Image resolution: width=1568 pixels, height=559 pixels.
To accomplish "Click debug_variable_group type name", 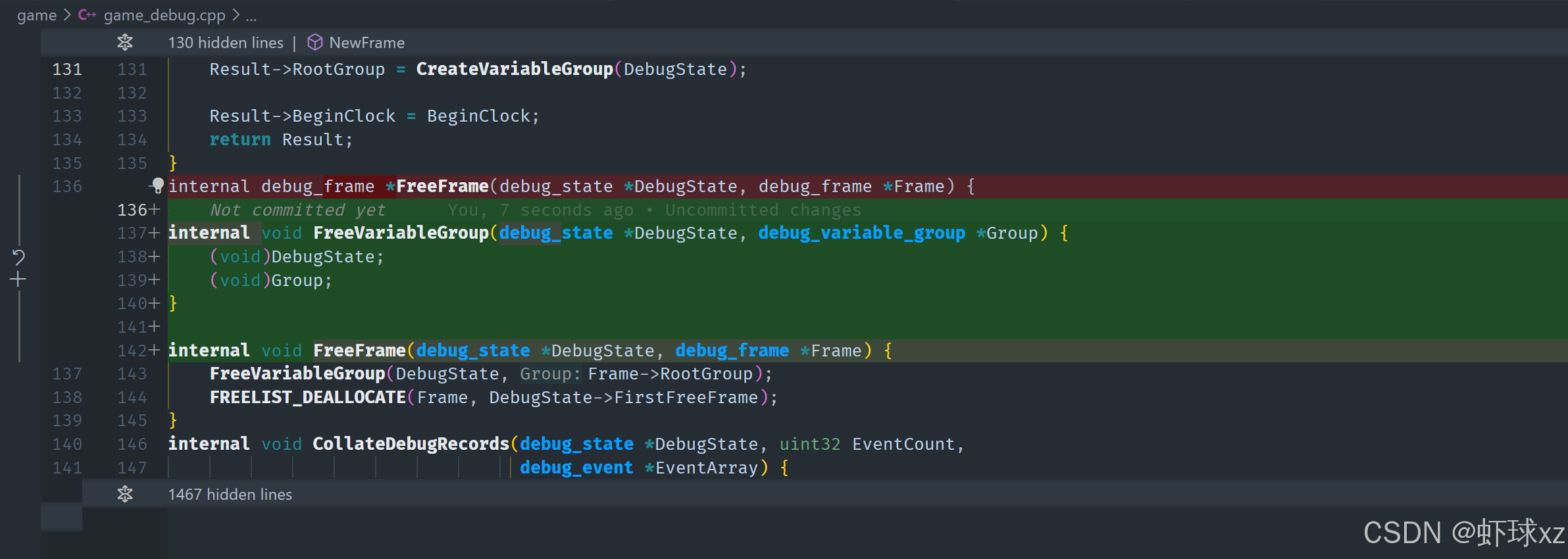I will pyautogui.click(x=861, y=233).
